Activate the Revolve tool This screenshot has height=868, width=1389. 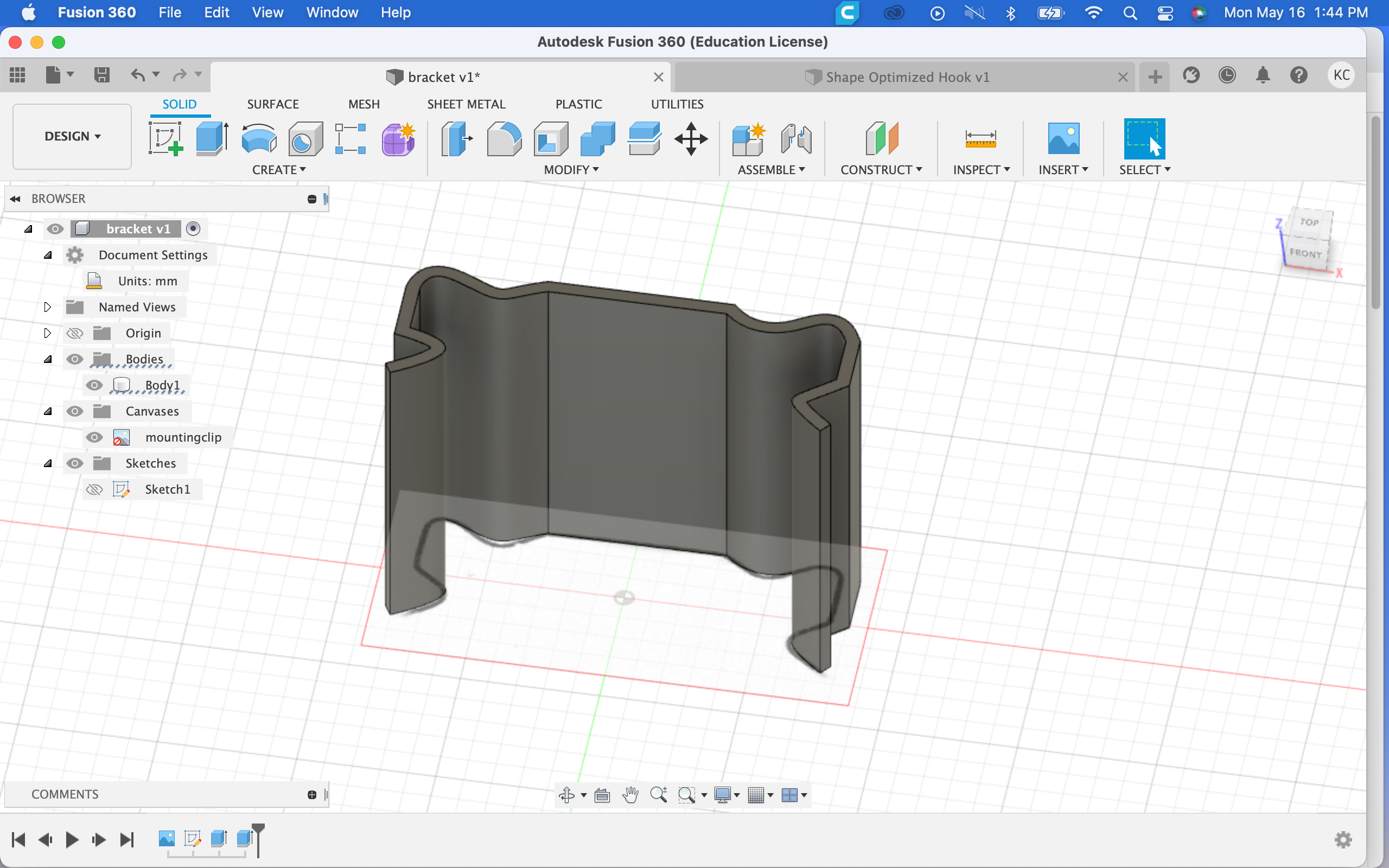pos(259,138)
